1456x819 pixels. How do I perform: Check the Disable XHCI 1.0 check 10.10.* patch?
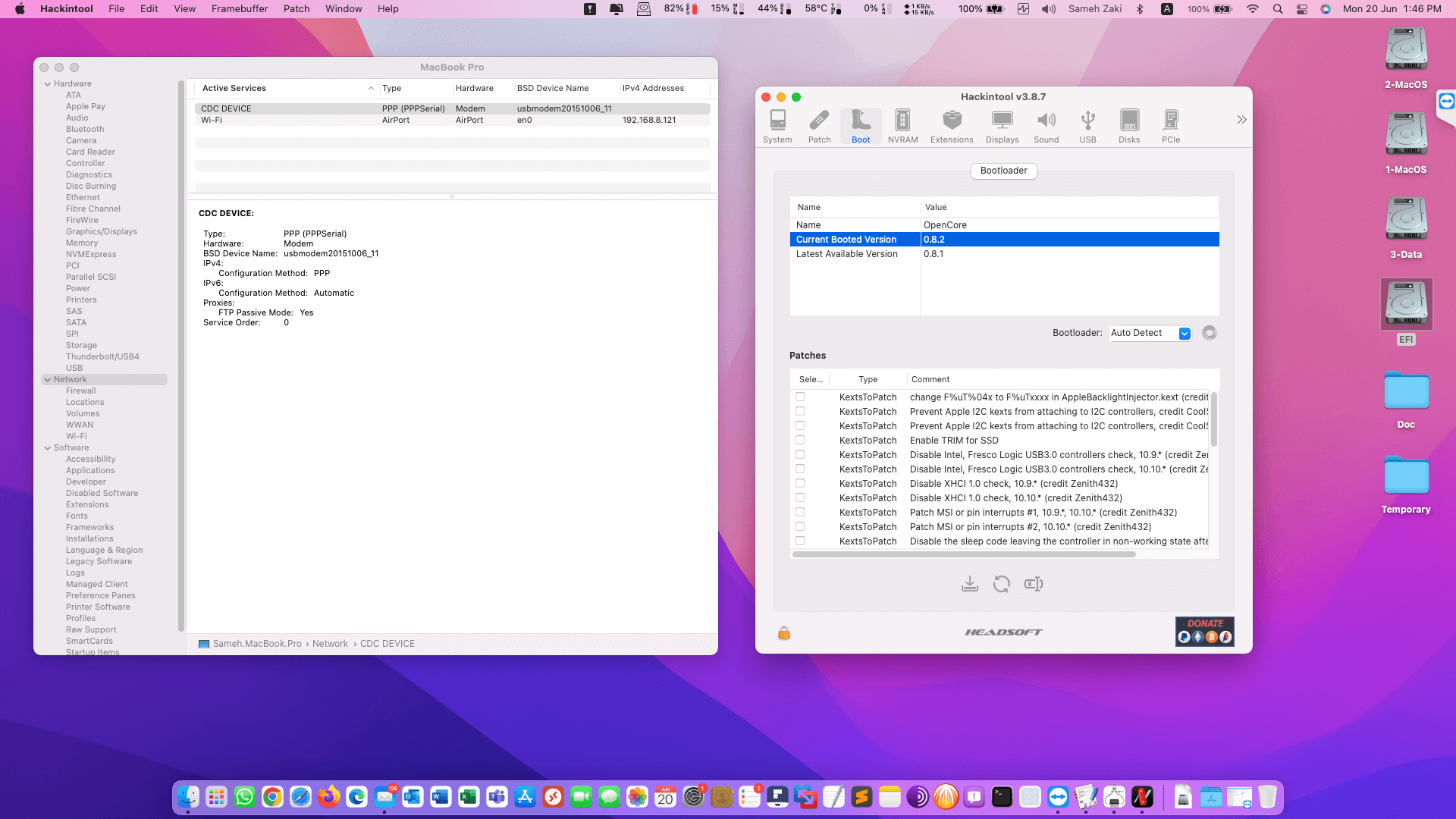800,497
